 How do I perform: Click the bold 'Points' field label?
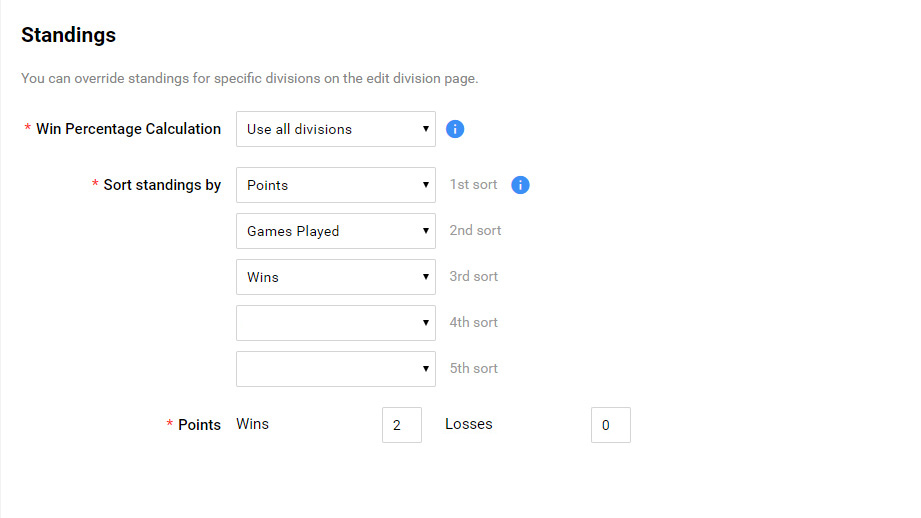coord(199,425)
